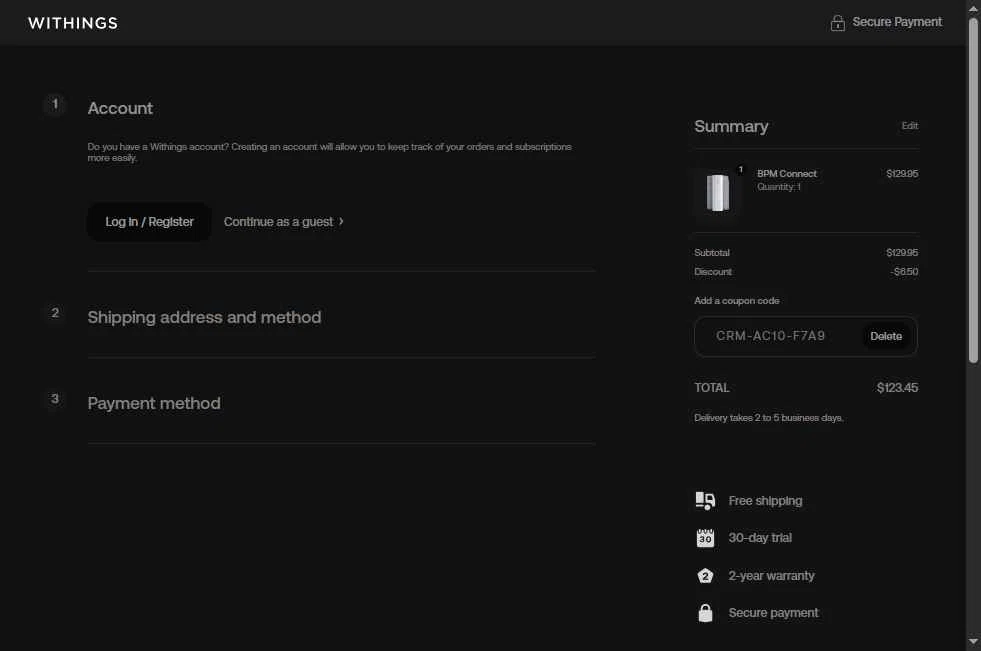Image resolution: width=981 pixels, height=651 pixels.
Task: Select the Account step heading
Action: [x=120, y=108]
